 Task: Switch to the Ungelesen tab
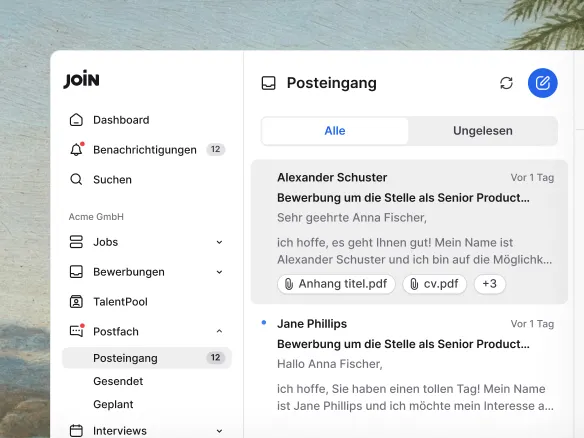483,131
